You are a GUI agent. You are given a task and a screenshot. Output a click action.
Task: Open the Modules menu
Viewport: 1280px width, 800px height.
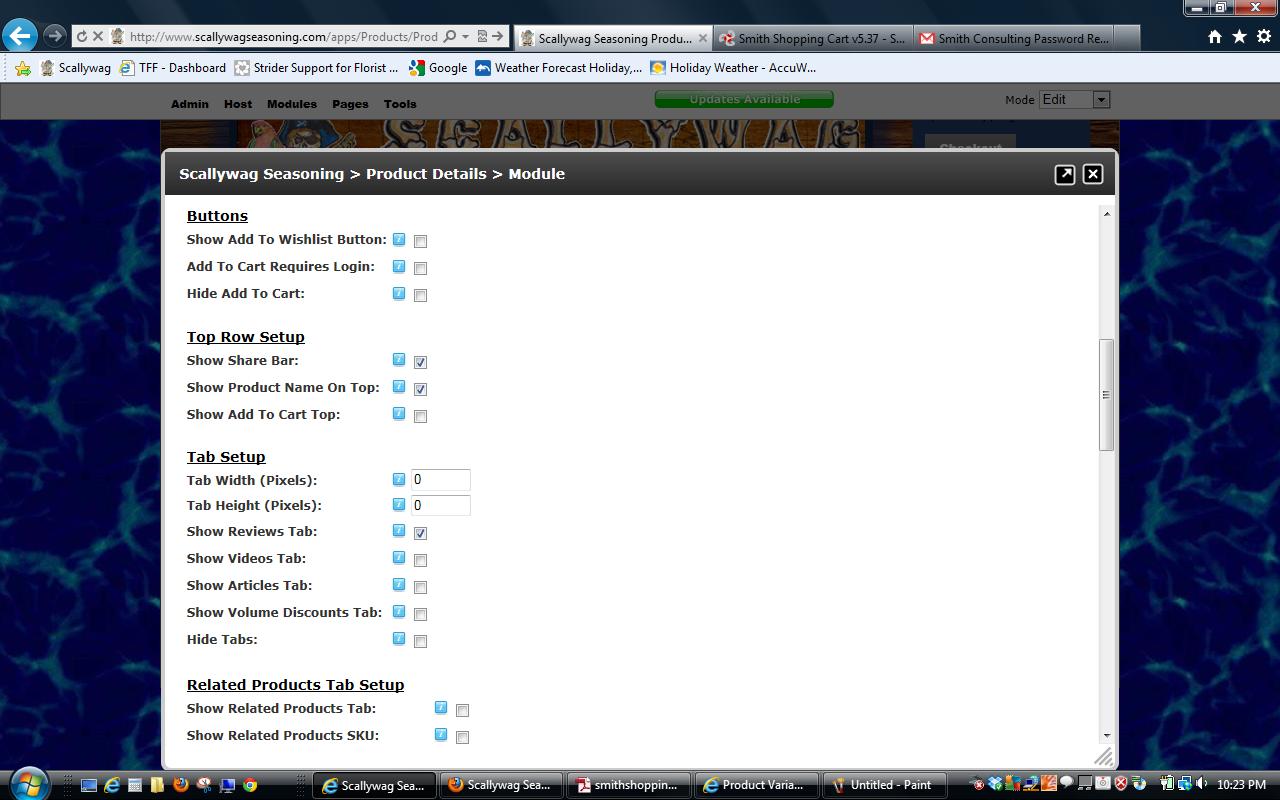[292, 104]
